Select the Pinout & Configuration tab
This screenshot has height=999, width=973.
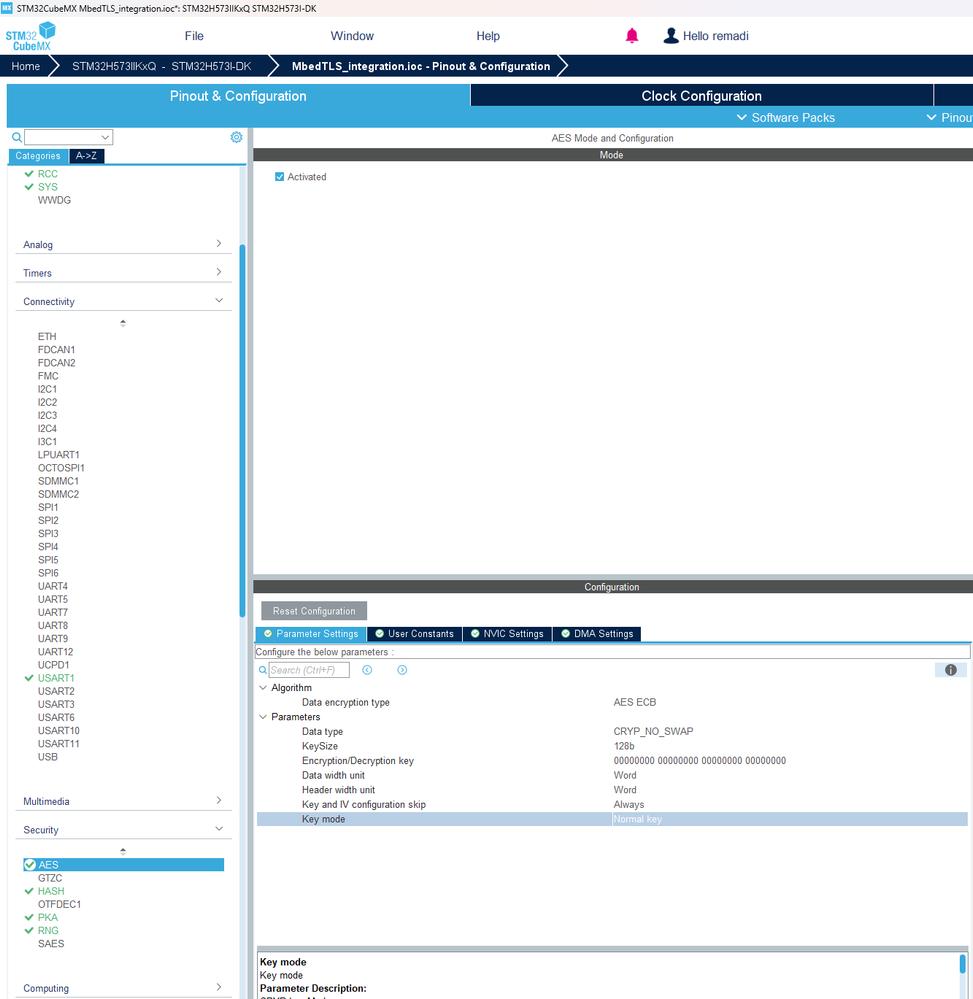pyautogui.click(x=238, y=96)
